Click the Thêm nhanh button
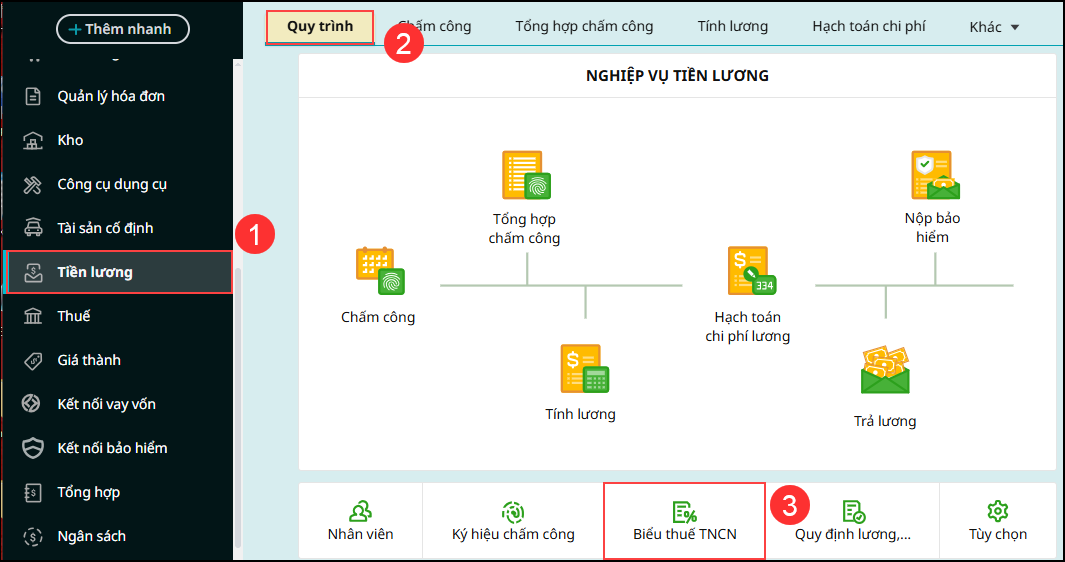The image size is (1065, 562). pos(123,29)
